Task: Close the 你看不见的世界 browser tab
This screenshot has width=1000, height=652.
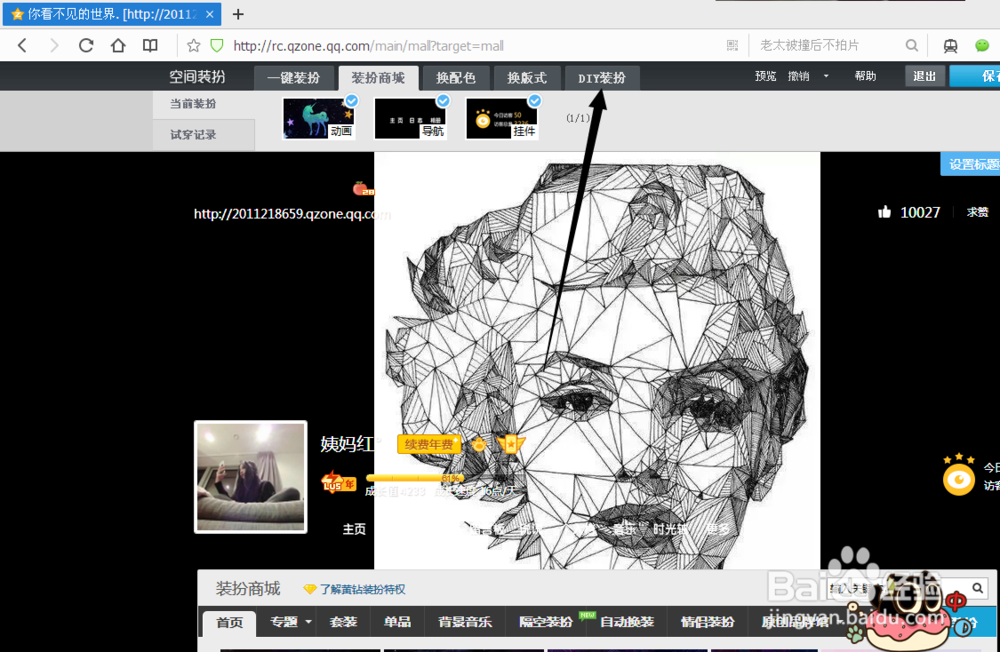Action: point(209,14)
